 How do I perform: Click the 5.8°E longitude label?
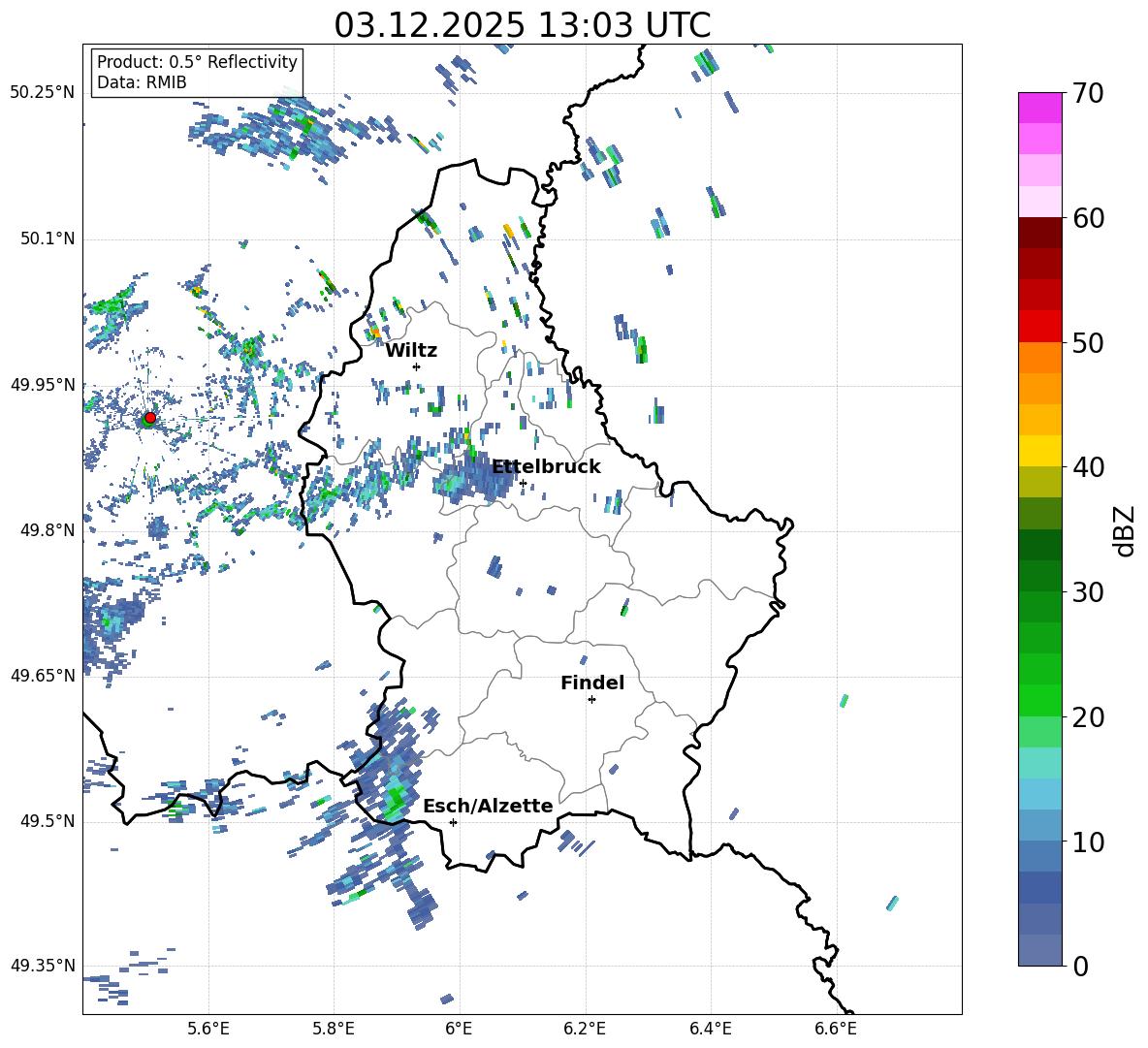334,1029
